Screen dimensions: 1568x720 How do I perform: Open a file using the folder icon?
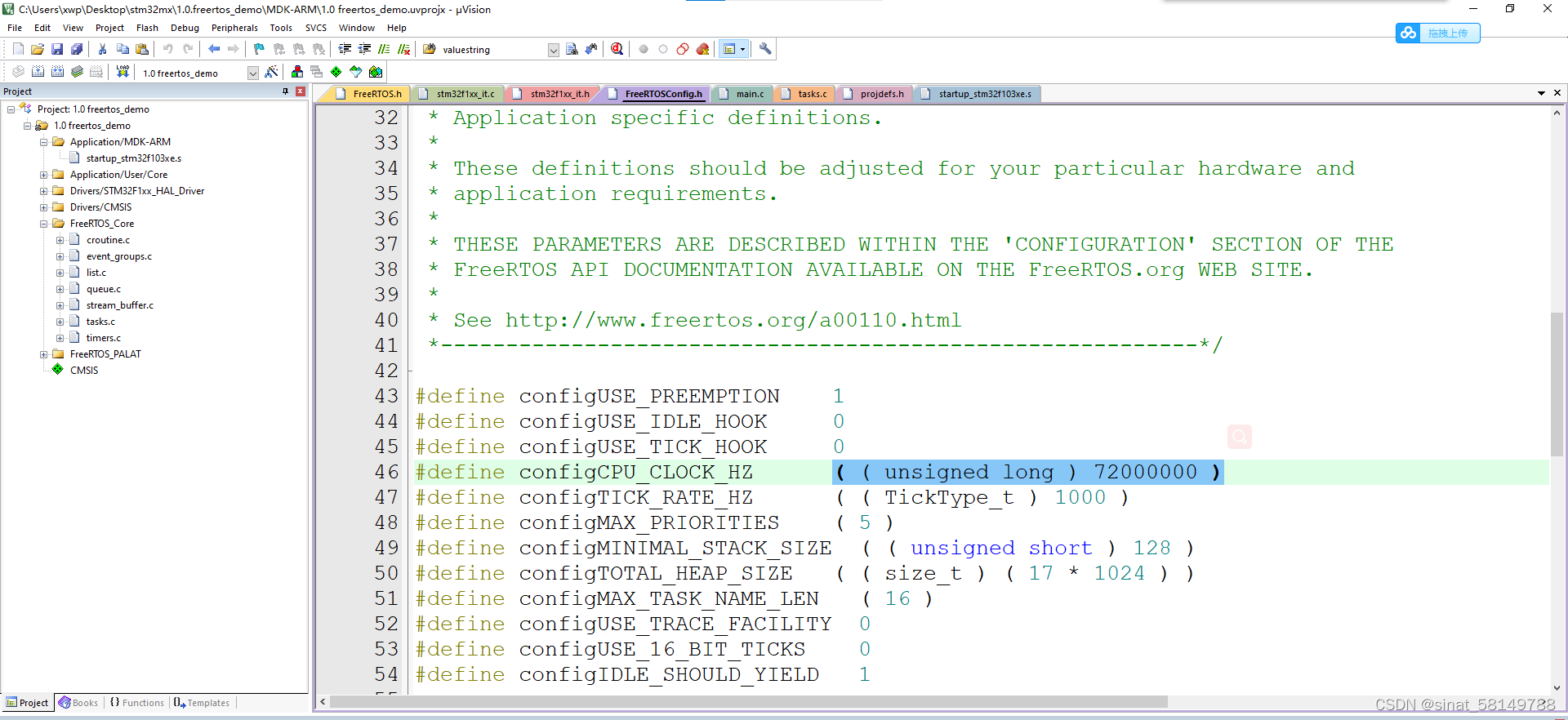point(38,49)
